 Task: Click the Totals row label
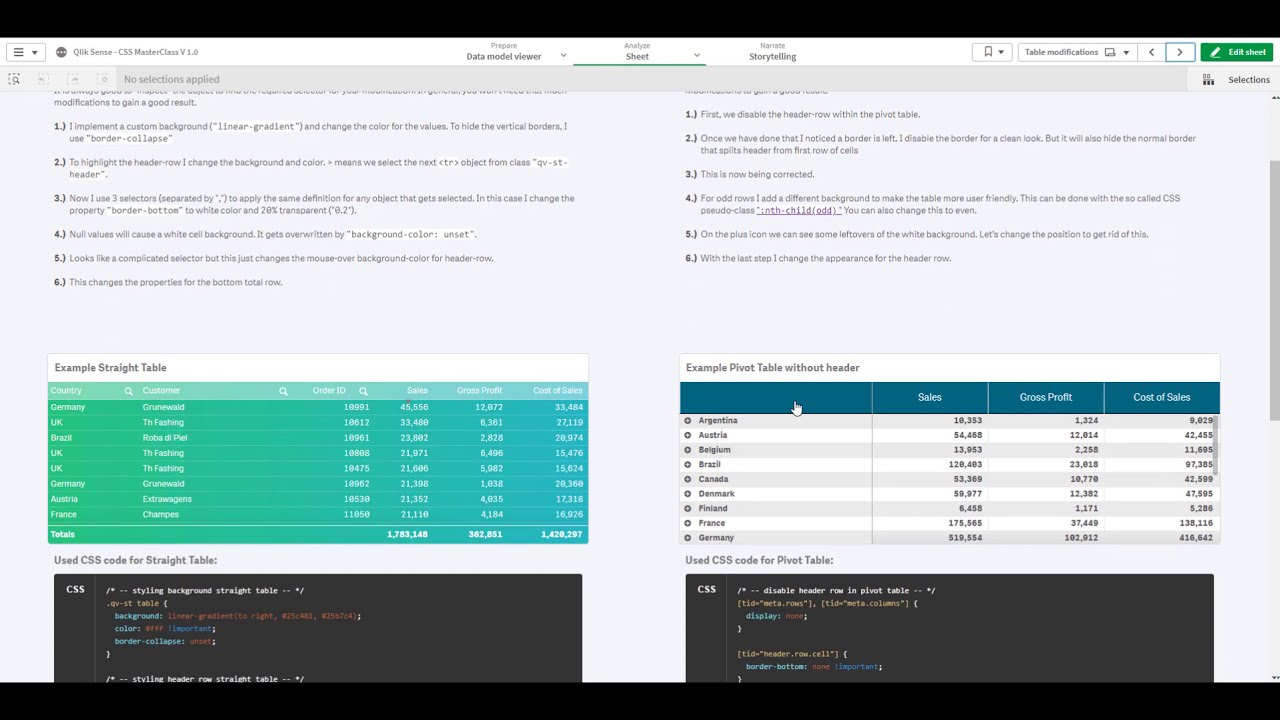tap(62, 535)
